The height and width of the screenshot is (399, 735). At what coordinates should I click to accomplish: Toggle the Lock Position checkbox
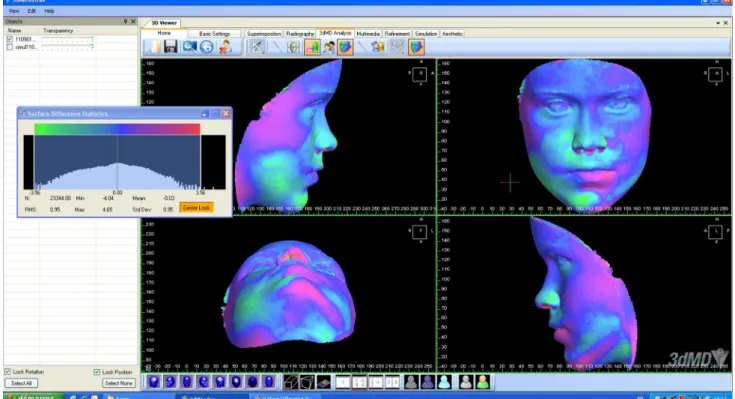tap(97, 372)
